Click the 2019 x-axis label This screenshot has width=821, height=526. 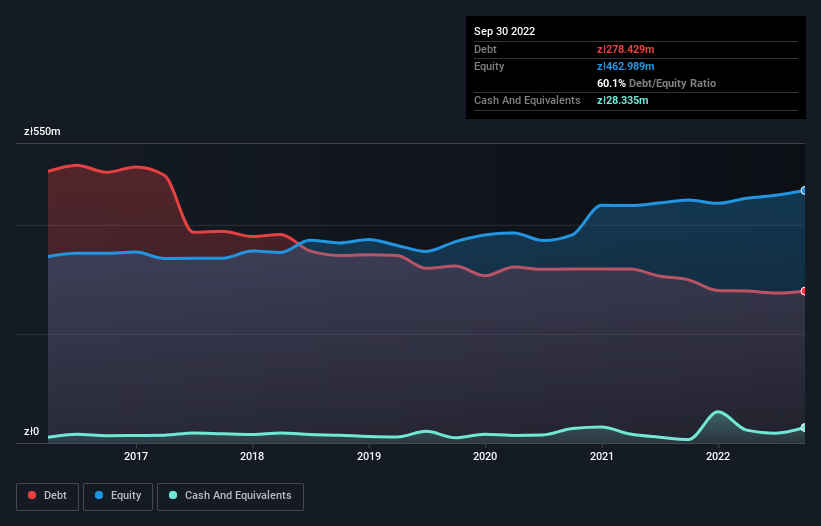[369, 456]
